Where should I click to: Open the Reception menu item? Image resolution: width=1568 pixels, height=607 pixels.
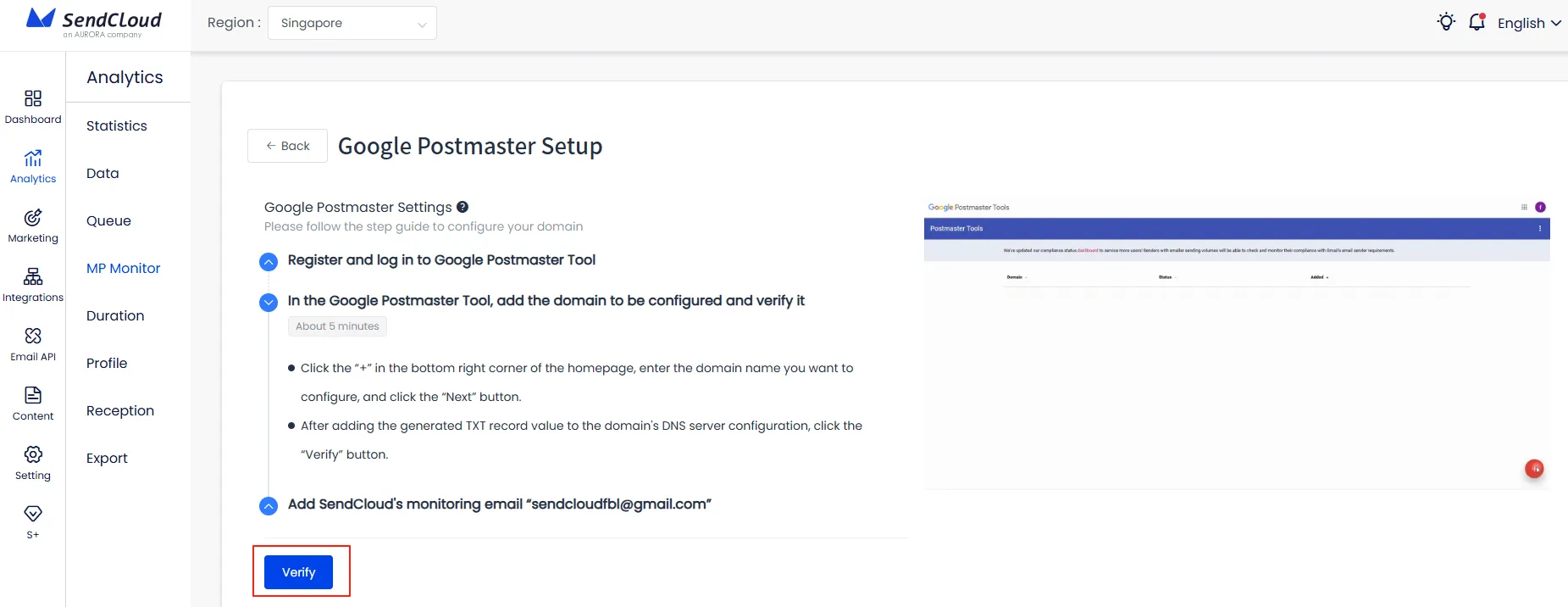click(x=120, y=410)
